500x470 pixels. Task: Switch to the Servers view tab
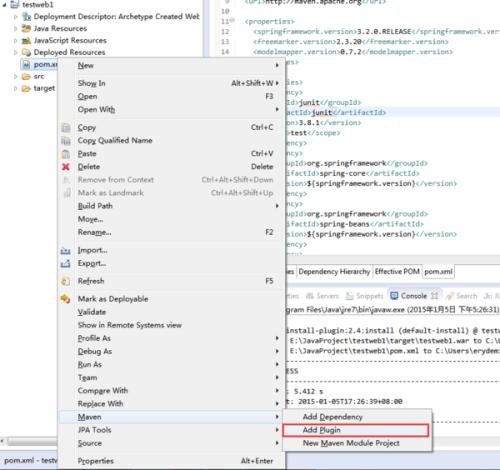click(322, 296)
